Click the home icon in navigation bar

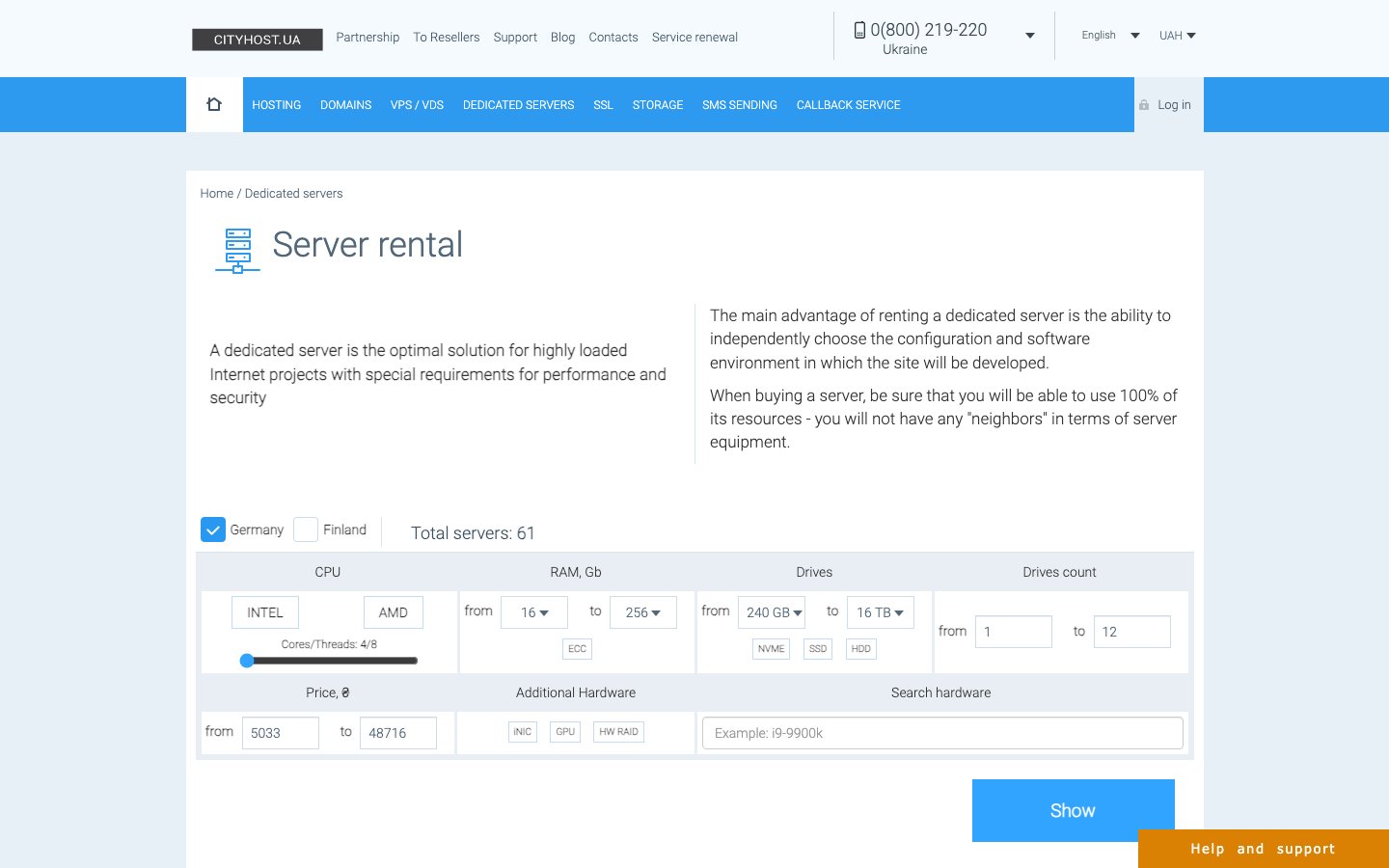tap(214, 104)
